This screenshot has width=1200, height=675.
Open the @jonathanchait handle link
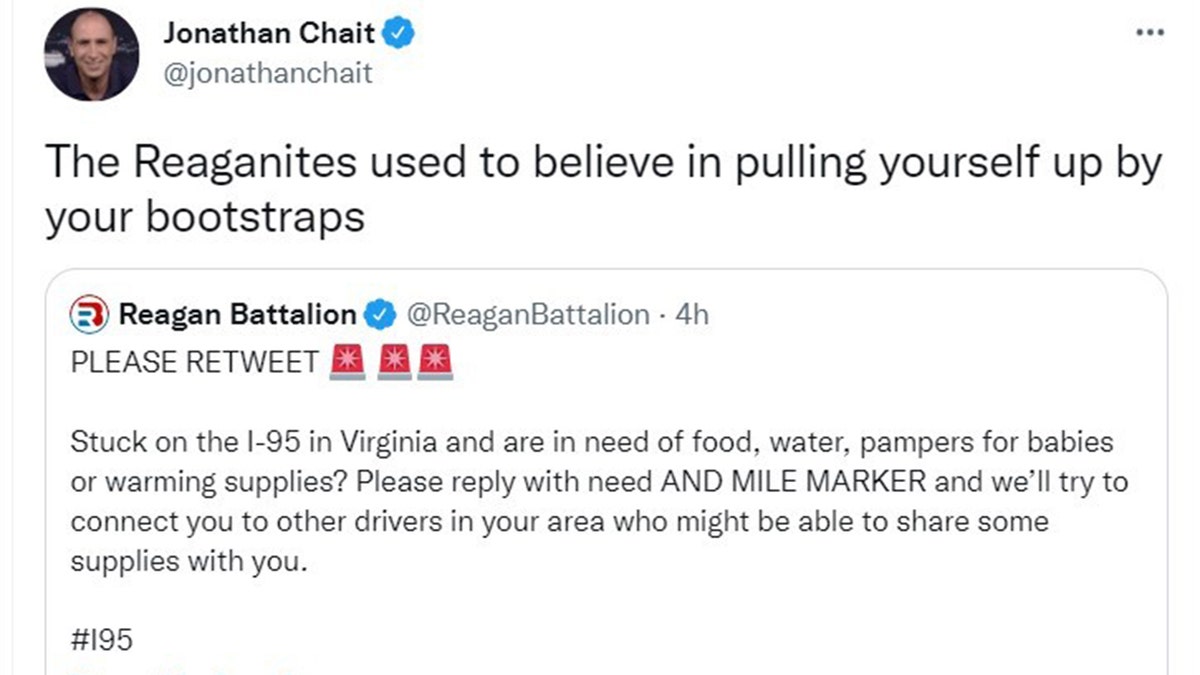point(267,73)
